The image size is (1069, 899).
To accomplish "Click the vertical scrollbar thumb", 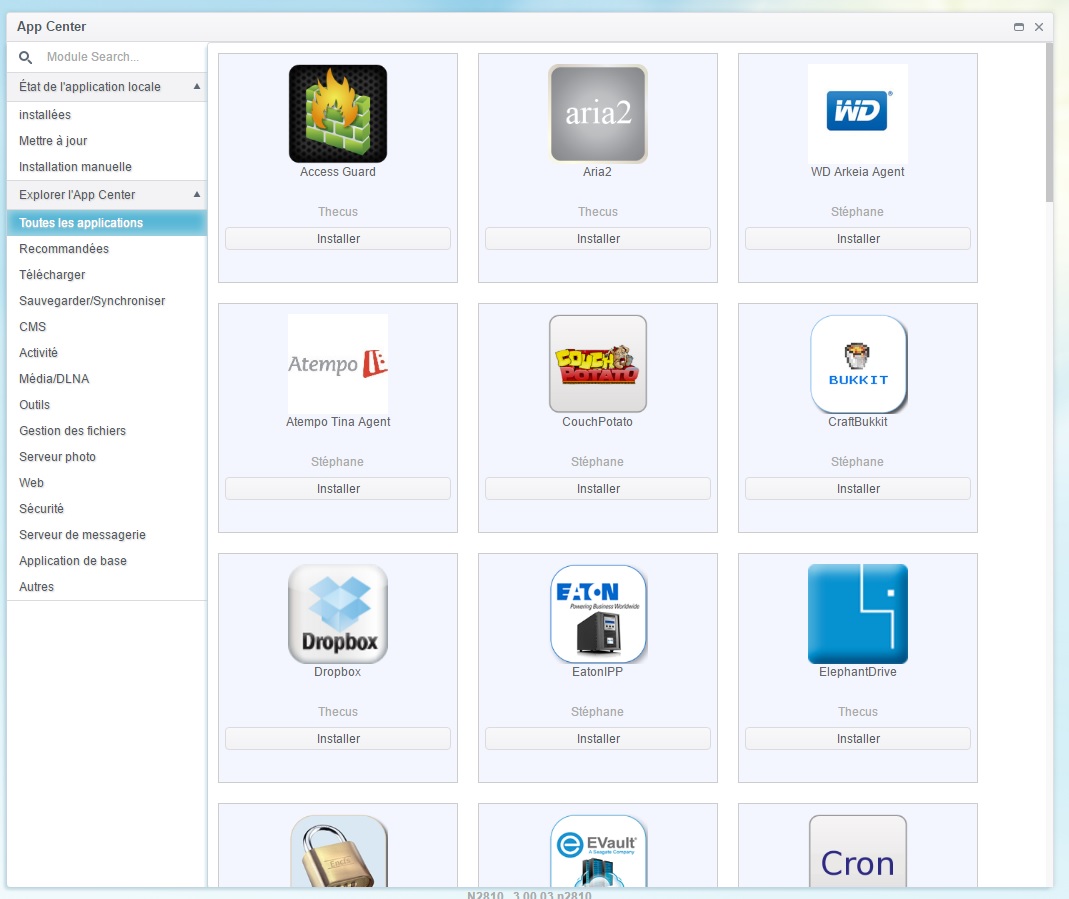I will coord(1049,122).
